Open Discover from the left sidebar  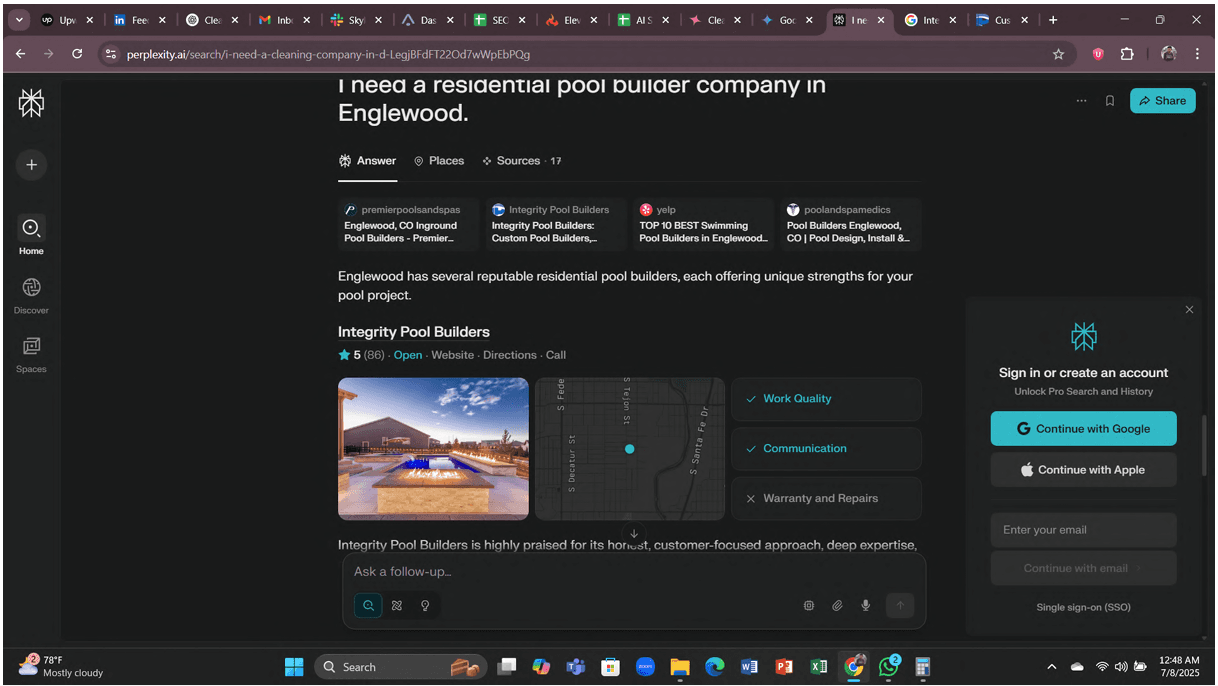(31, 294)
